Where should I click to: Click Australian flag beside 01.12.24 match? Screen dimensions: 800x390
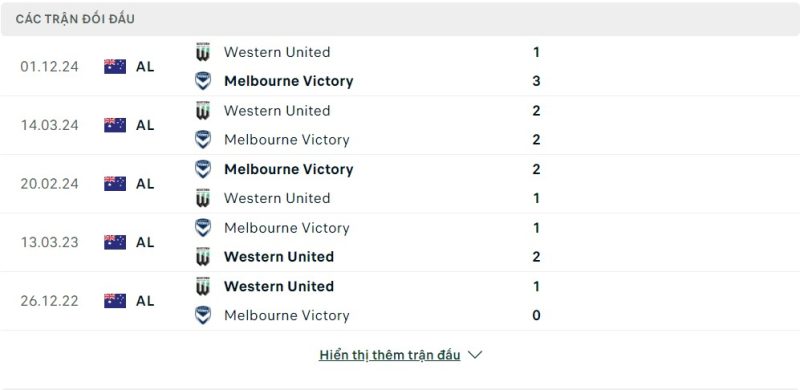(115, 66)
